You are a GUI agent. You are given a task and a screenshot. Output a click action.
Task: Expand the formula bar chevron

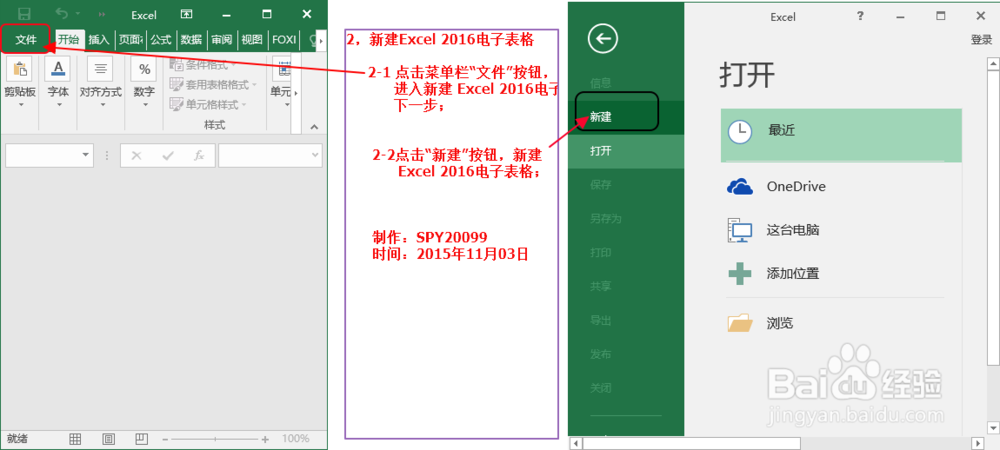[315, 156]
